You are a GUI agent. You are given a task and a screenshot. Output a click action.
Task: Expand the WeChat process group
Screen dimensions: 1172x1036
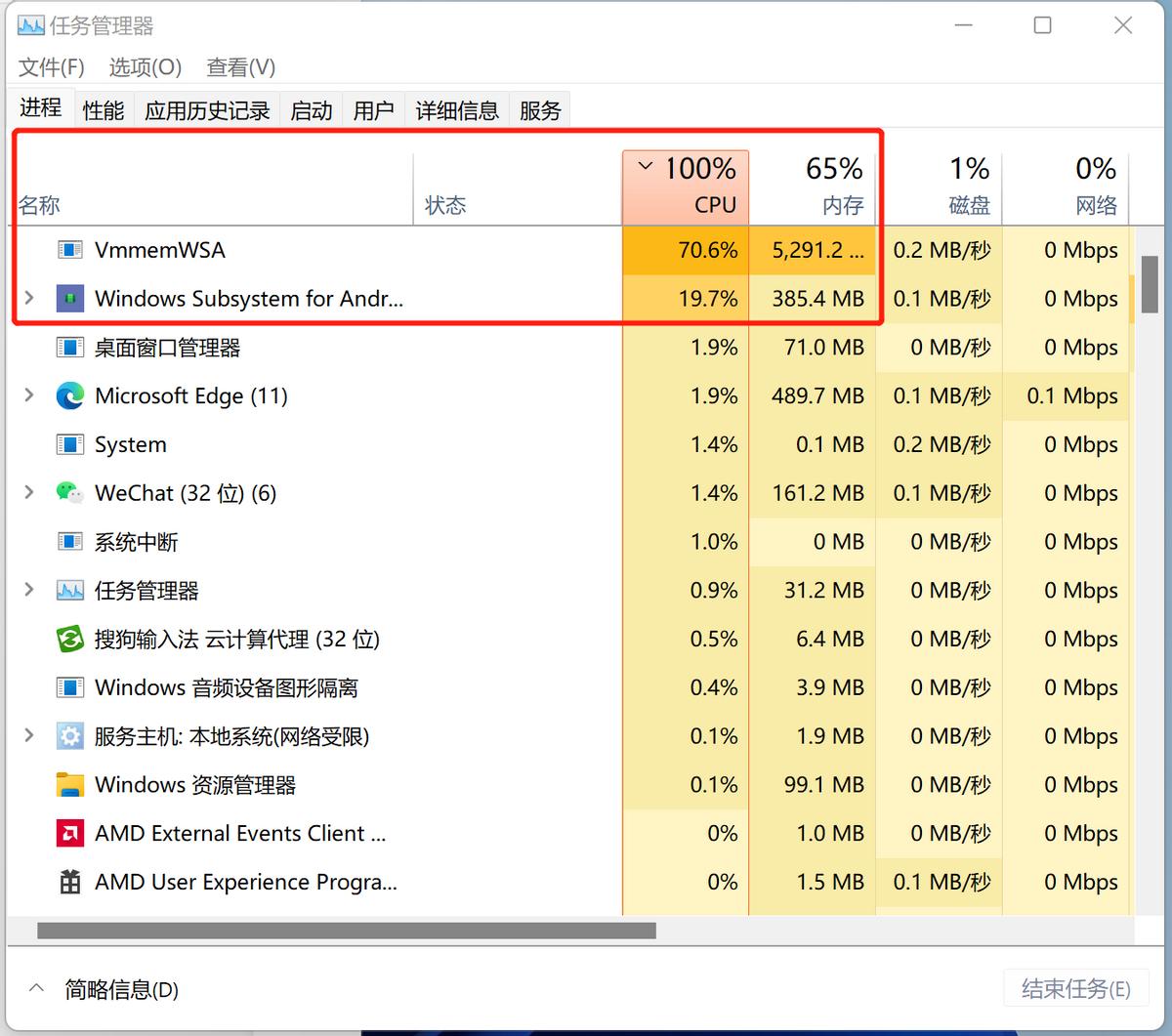(27, 492)
